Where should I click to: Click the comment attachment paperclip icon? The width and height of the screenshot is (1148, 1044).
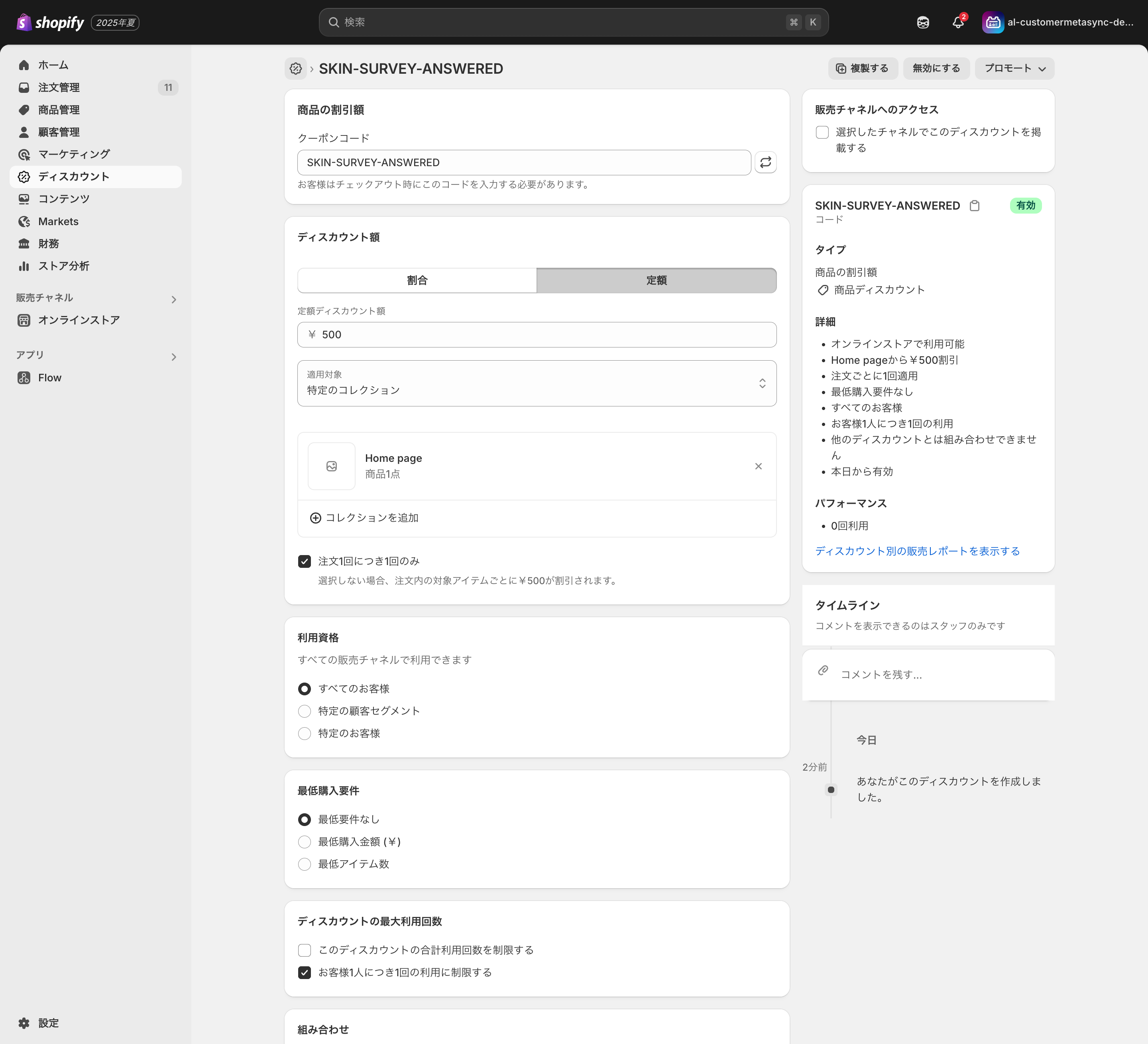(823, 670)
